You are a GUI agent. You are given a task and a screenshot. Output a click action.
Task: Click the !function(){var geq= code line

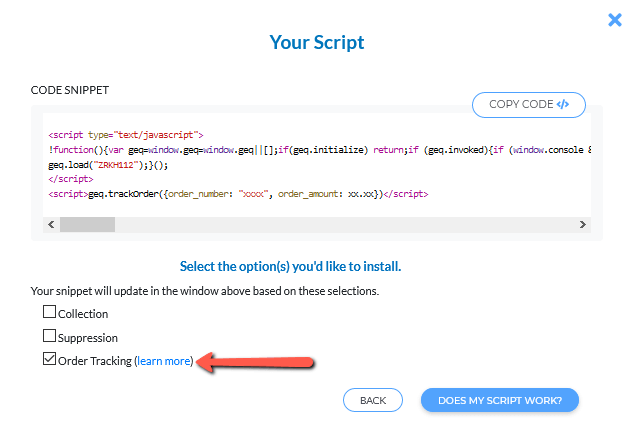(x=320, y=150)
